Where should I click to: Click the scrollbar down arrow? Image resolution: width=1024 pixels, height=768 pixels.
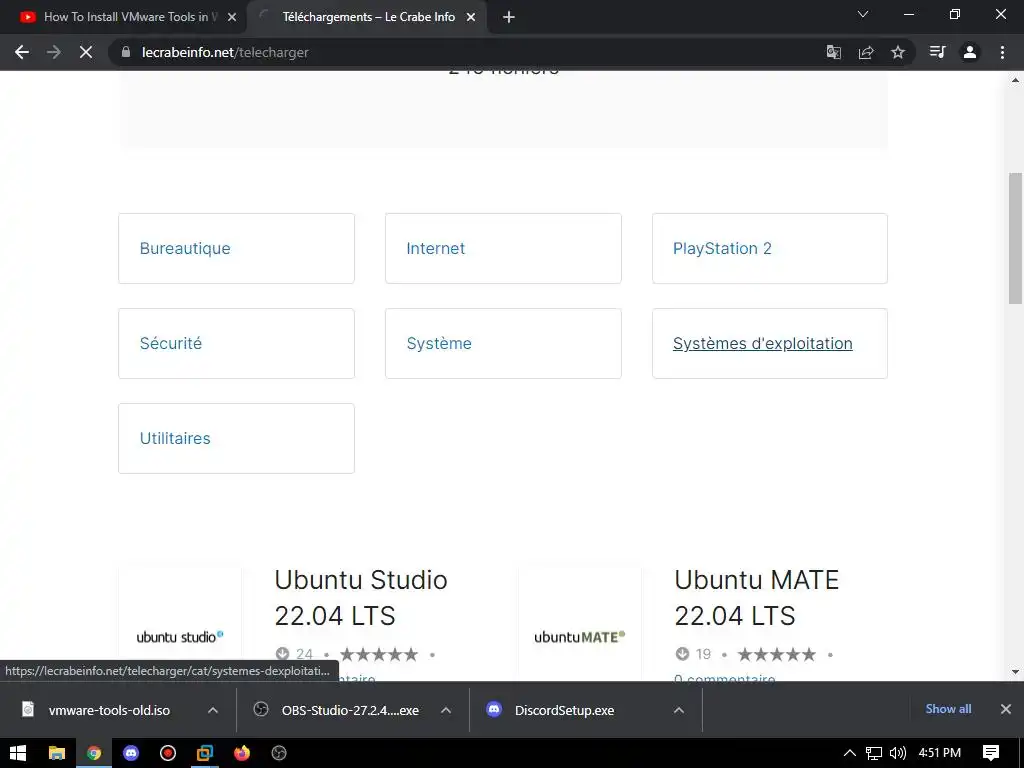coord(1016,672)
